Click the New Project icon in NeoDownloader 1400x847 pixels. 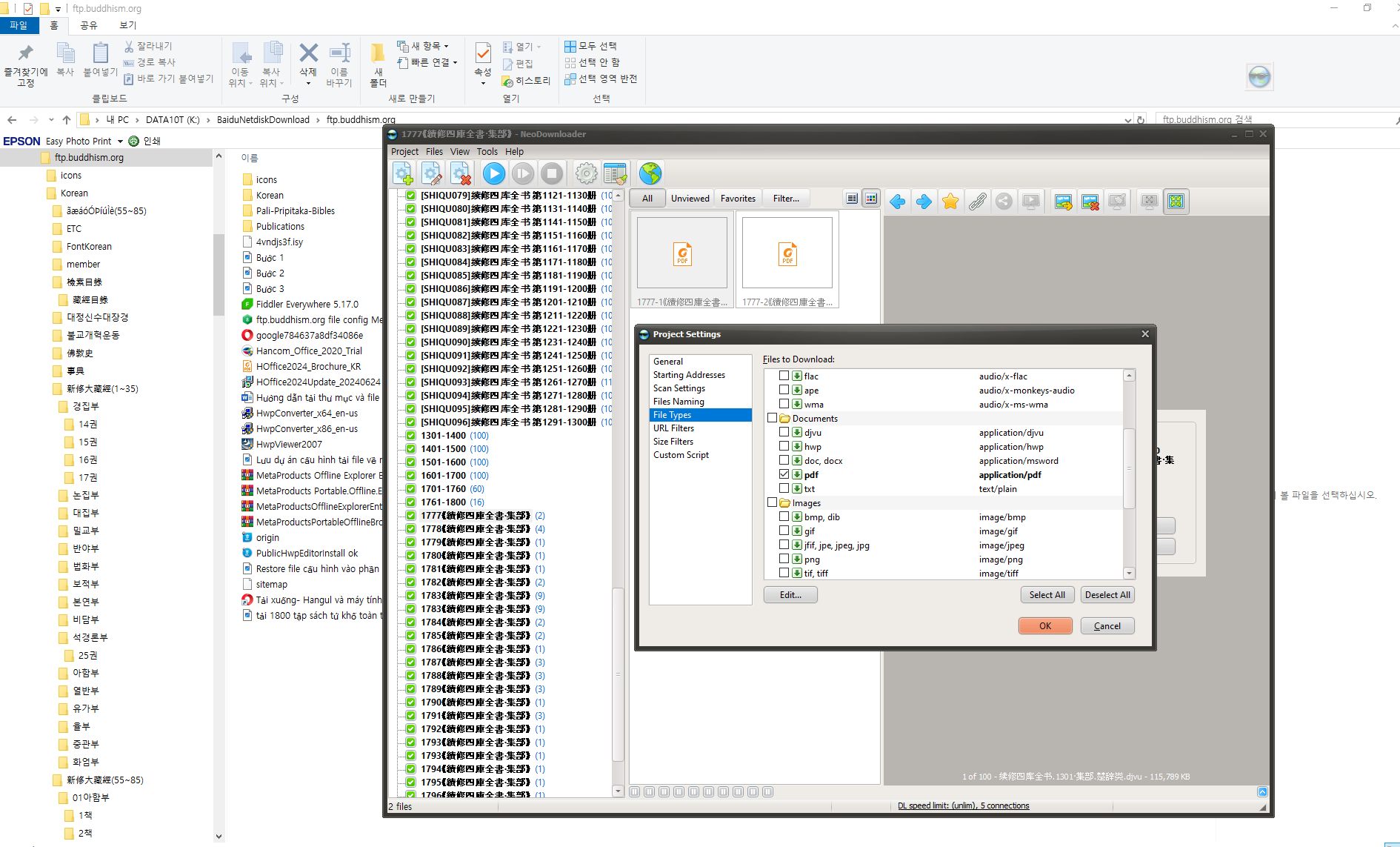click(x=402, y=174)
